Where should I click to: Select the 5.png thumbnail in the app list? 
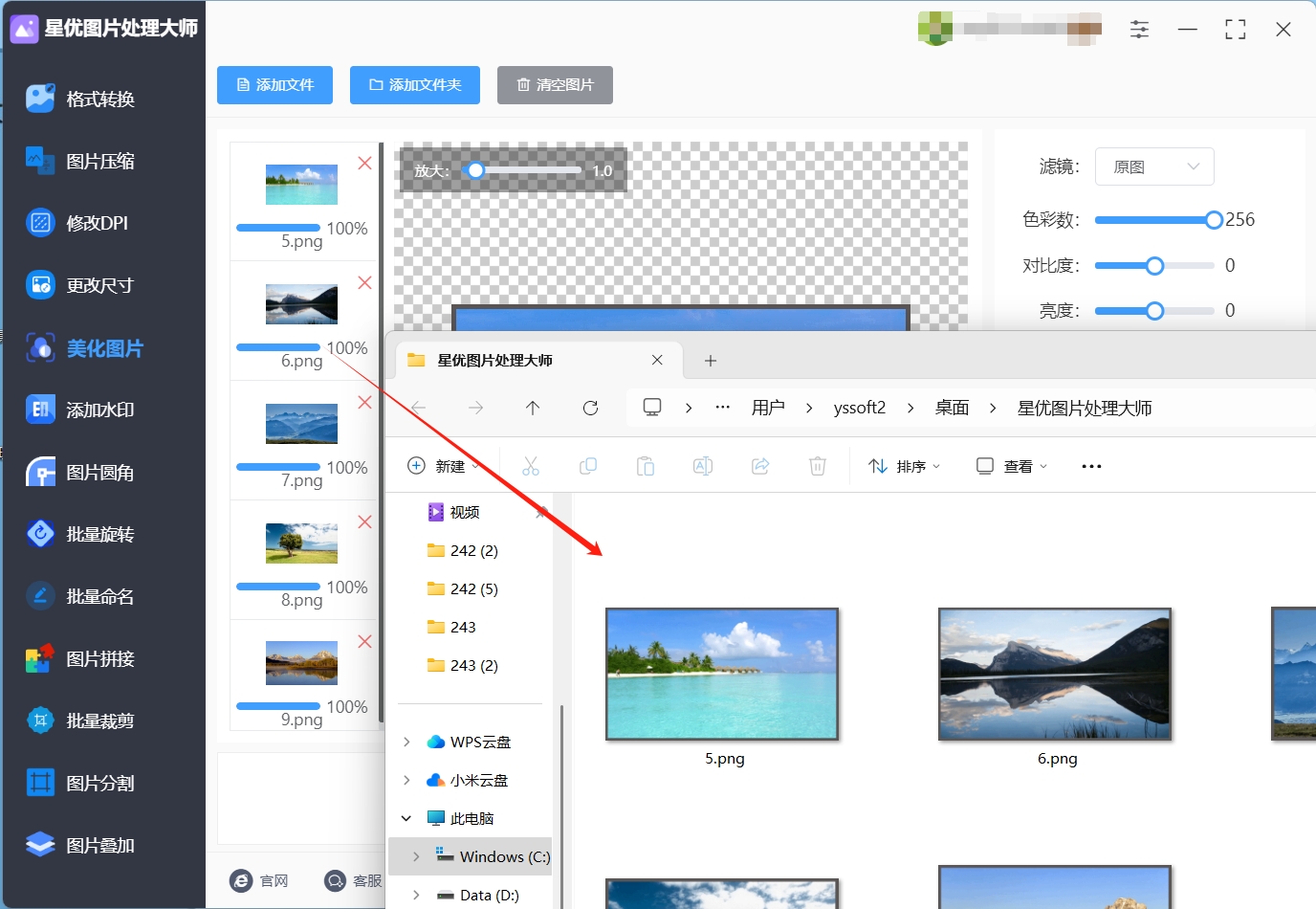coord(301,185)
